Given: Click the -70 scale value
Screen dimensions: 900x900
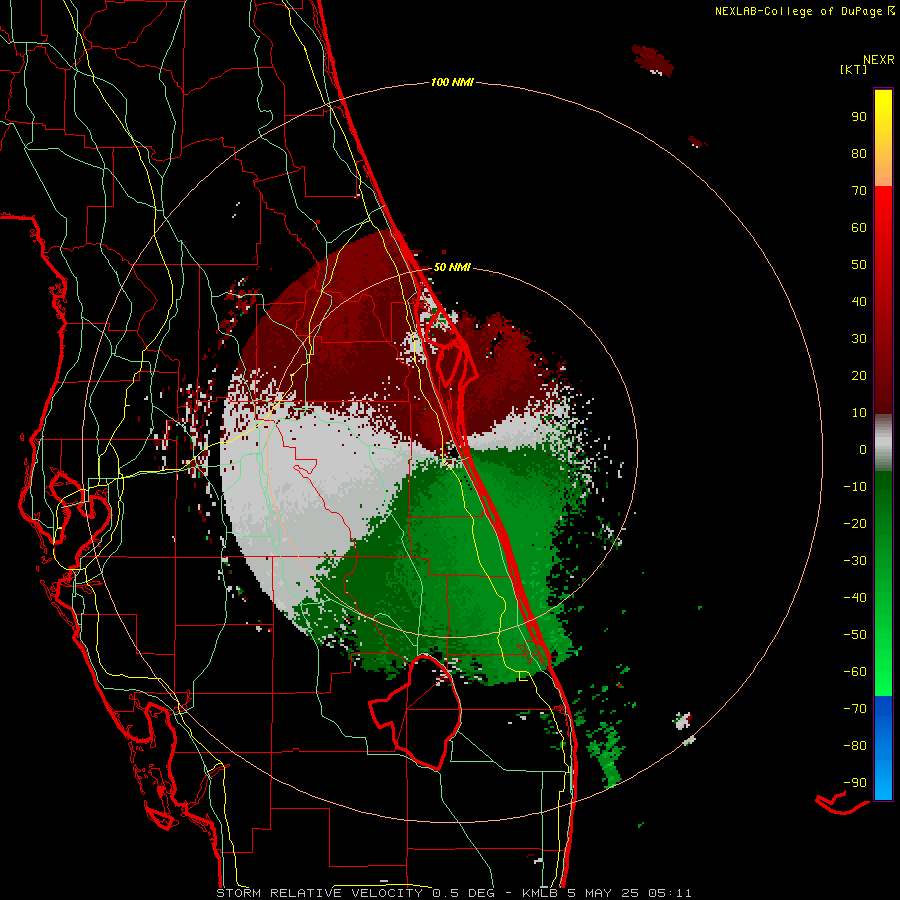Looking at the screenshot, I should (x=855, y=709).
